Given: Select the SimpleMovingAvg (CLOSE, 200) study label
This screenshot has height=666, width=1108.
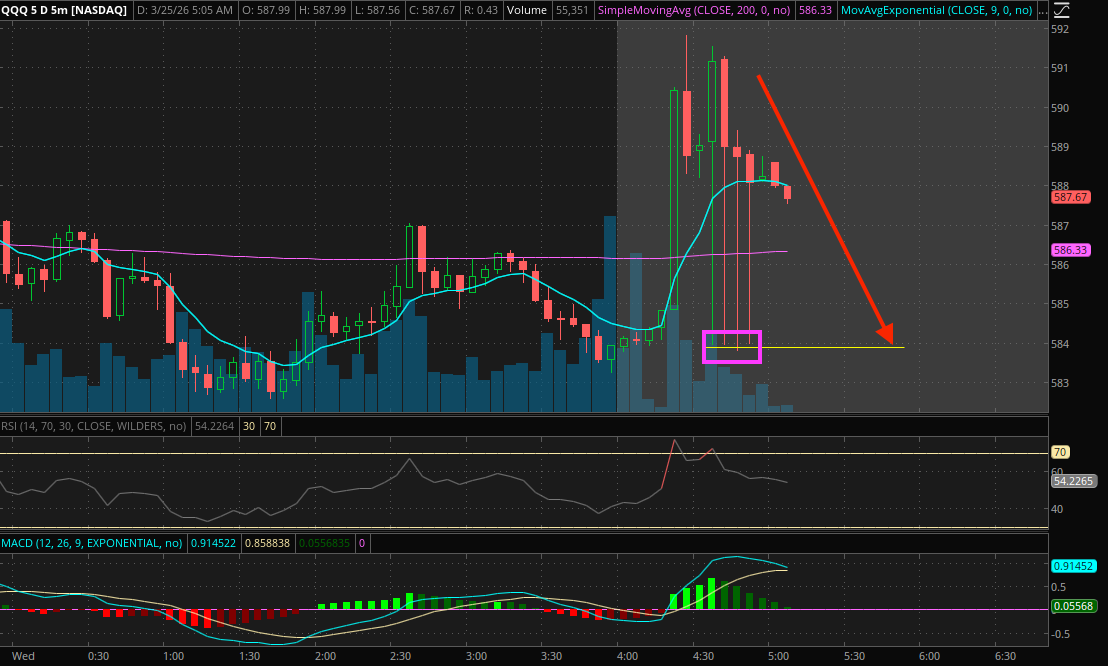Looking at the screenshot, I should tap(694, 11).
